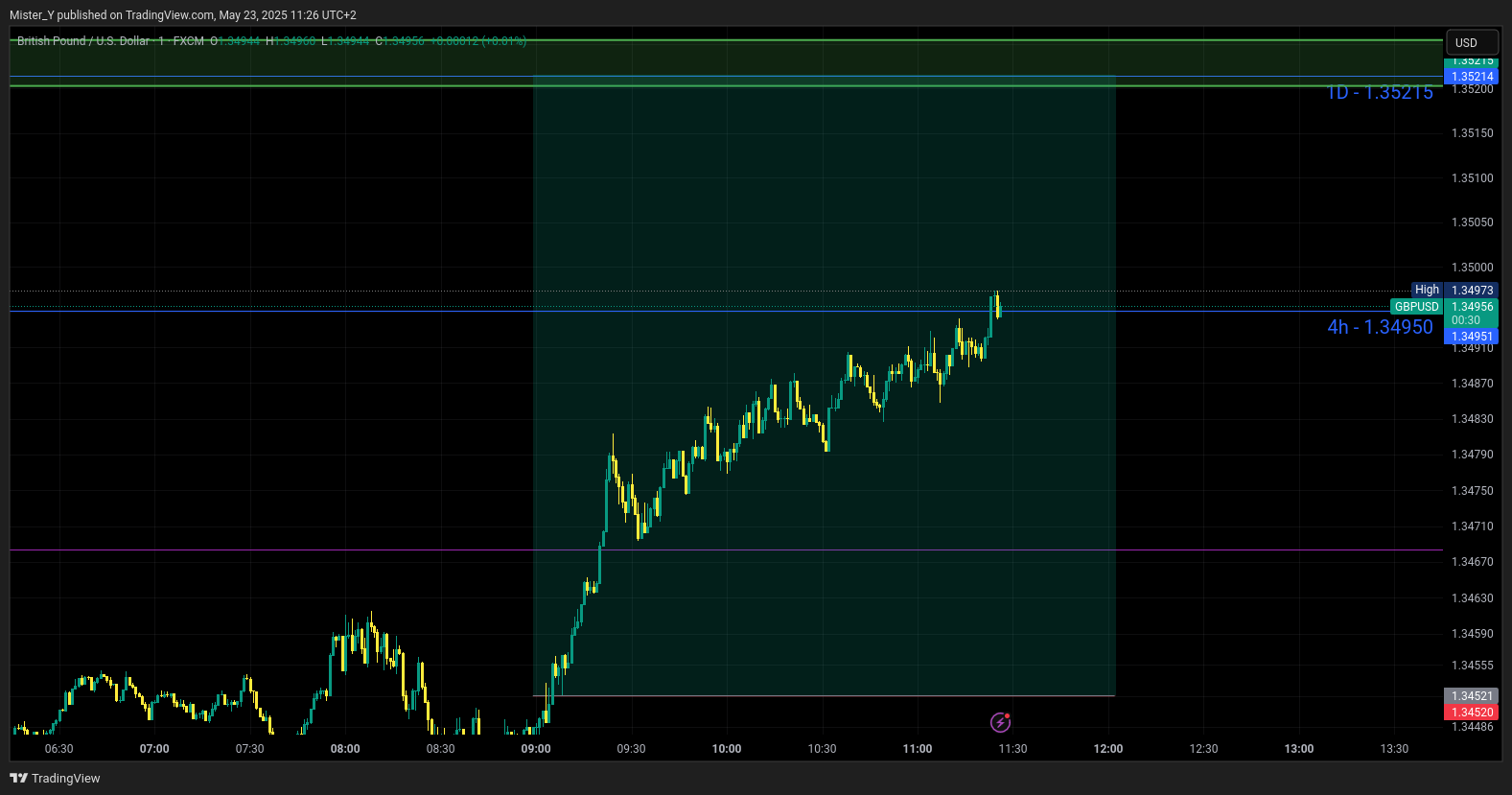The width and height of the screenshot is (1512, 795).
Task: Click the 1.34555 price axis label
Action: [x=1472, y=666]
